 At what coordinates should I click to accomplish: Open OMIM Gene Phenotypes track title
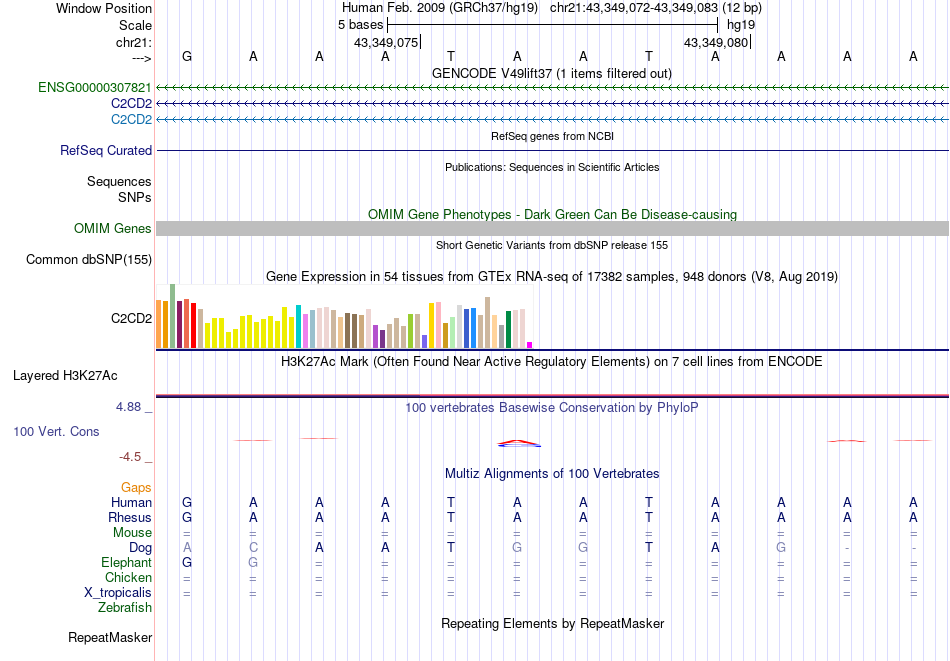click(x=552, y=214)
